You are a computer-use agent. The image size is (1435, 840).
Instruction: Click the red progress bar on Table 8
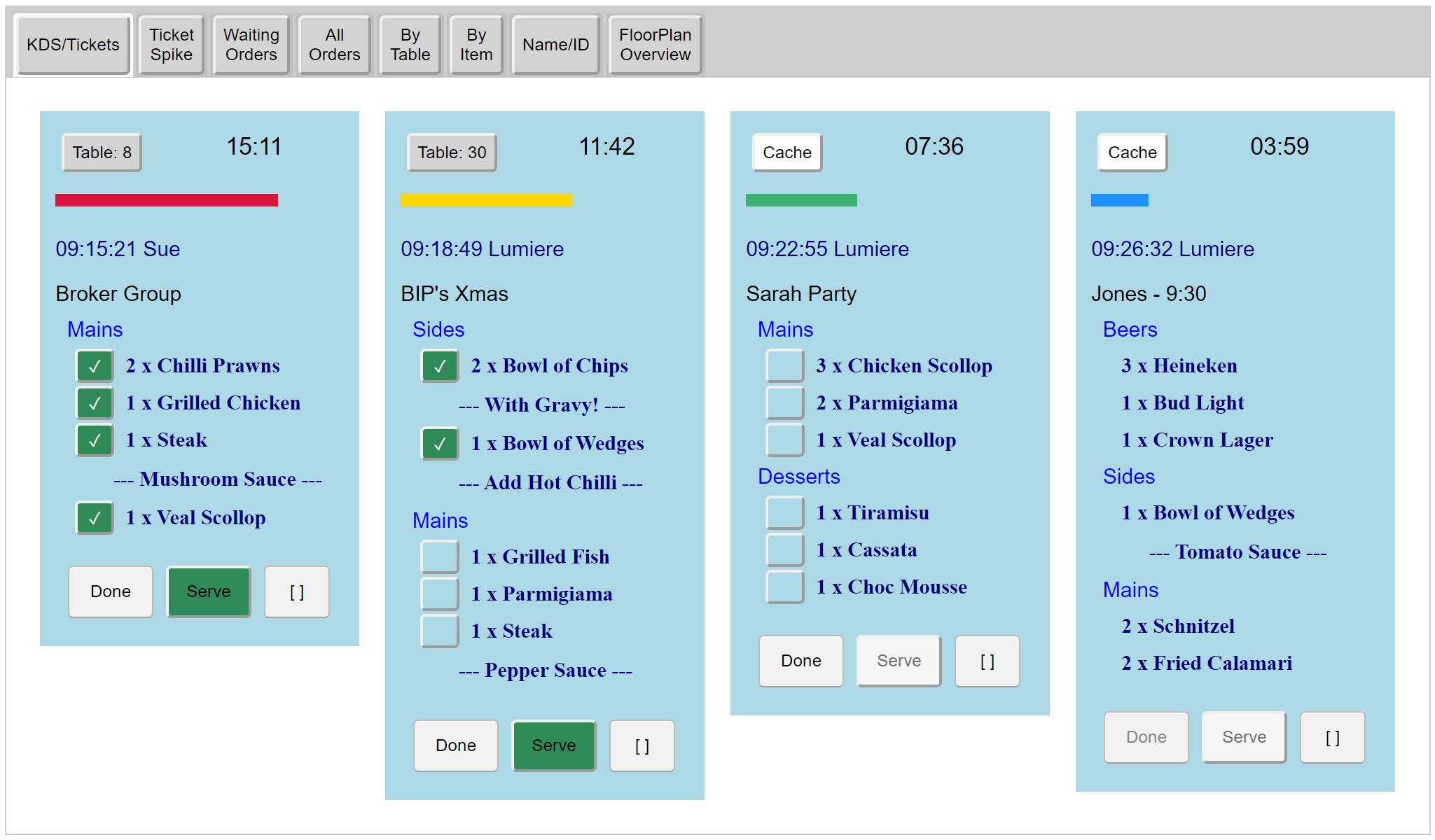pyautogui.click(x=167, y=200)
